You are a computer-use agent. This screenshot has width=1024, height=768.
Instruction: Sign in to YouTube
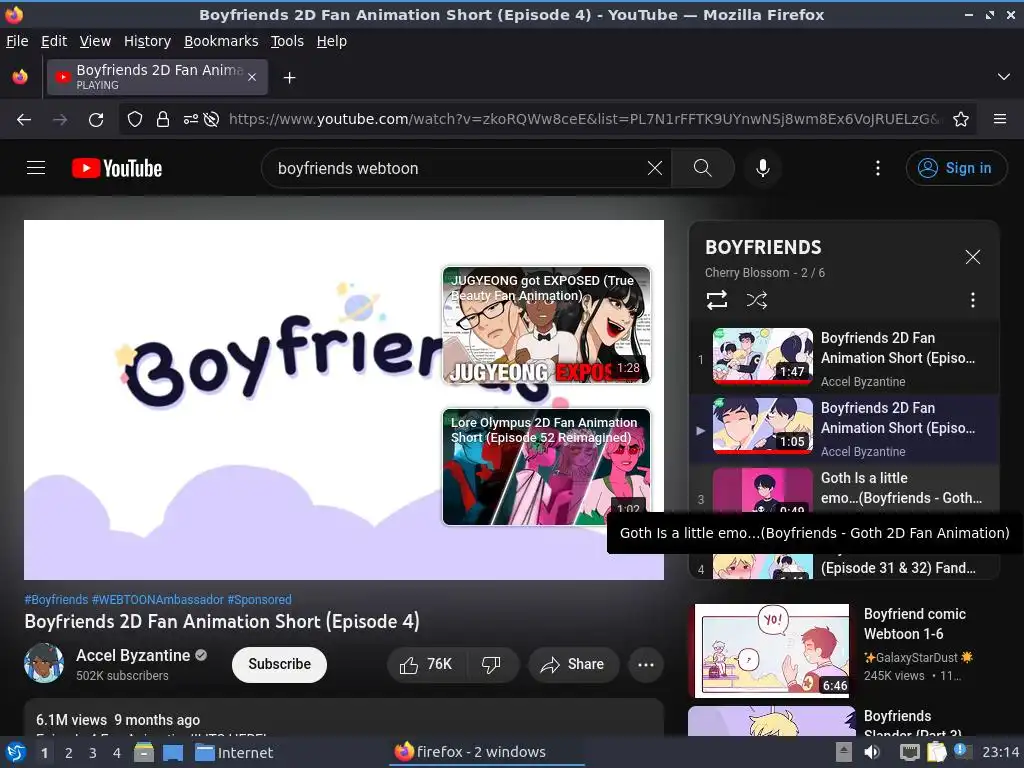click(955, 168)
